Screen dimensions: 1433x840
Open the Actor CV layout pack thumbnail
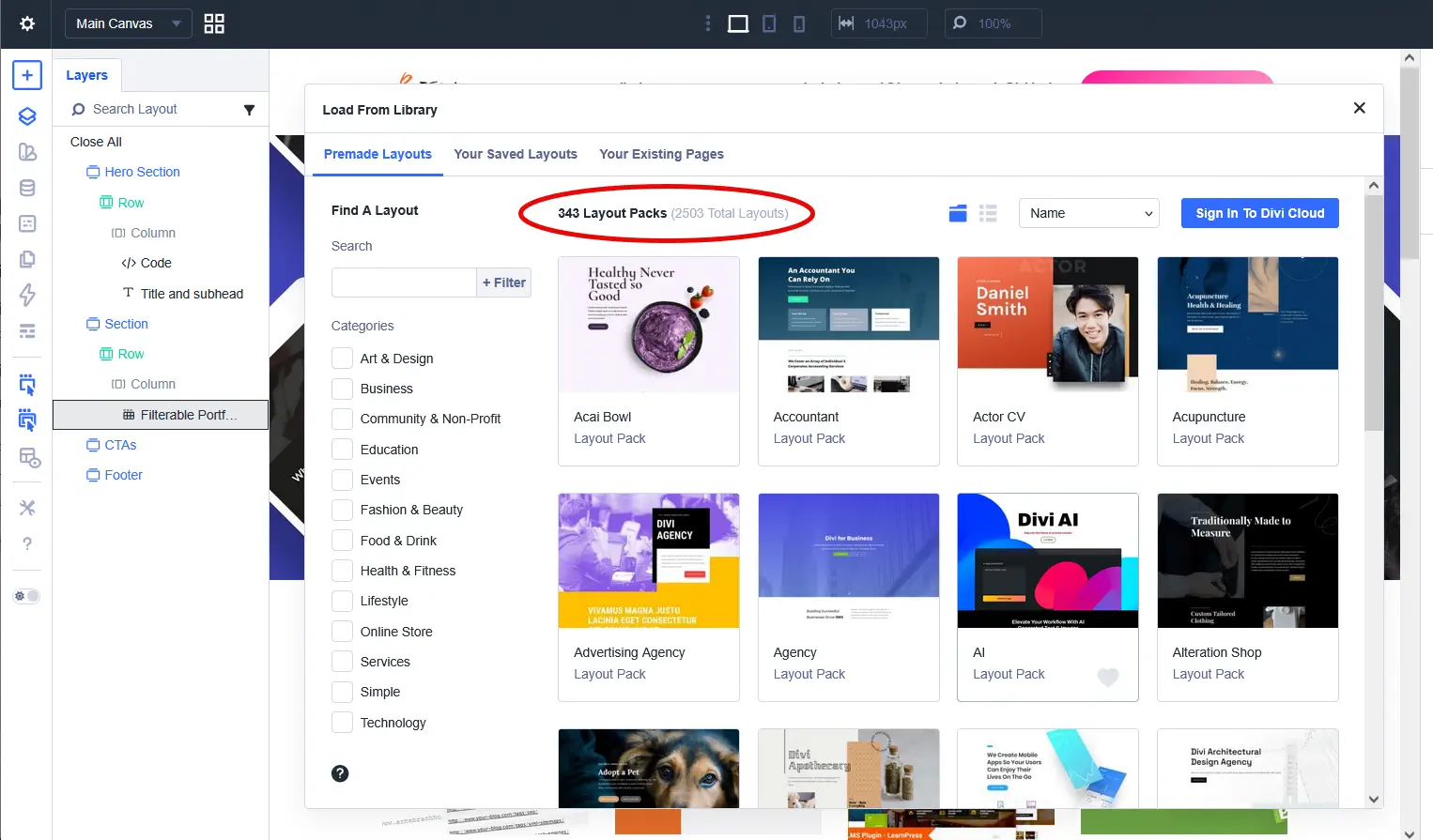(x=1048, y=325)
